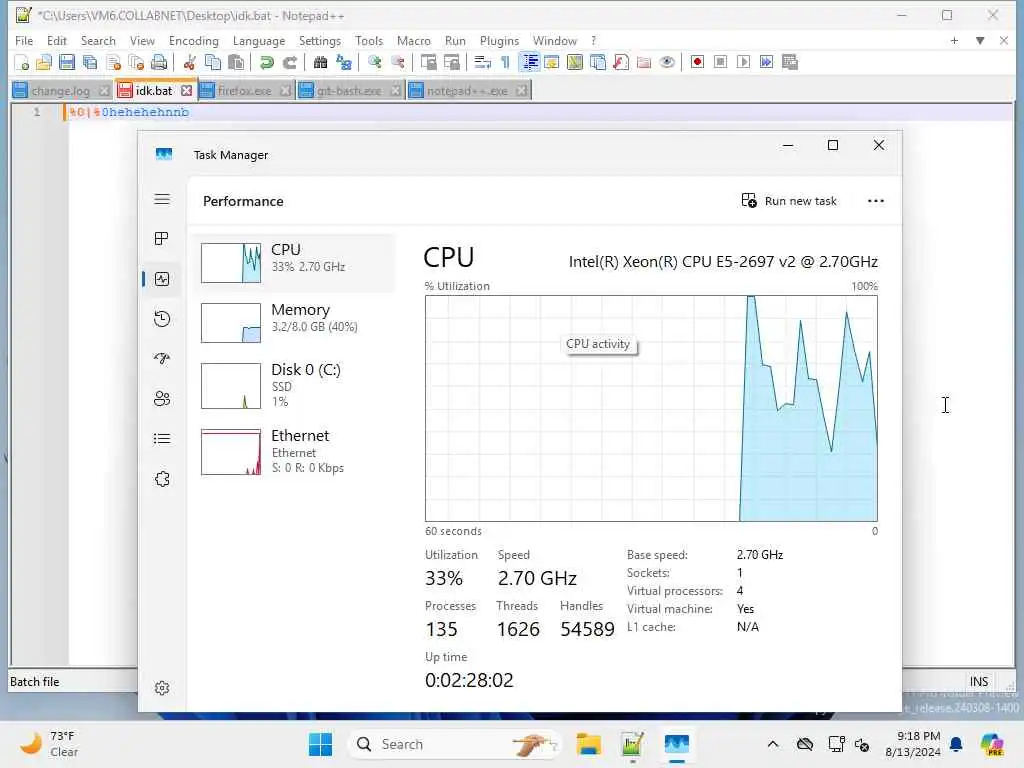Toggle the indent guide toolbar icon
This screenshot has width=1024, height=768.
tap(530, 62)
